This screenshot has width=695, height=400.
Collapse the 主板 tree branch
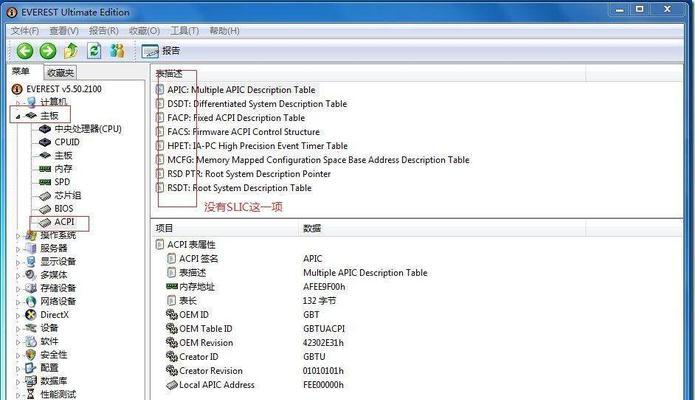point(18,116)
